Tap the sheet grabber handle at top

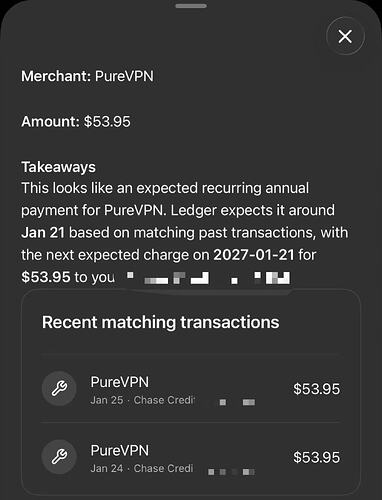point(191,6)
